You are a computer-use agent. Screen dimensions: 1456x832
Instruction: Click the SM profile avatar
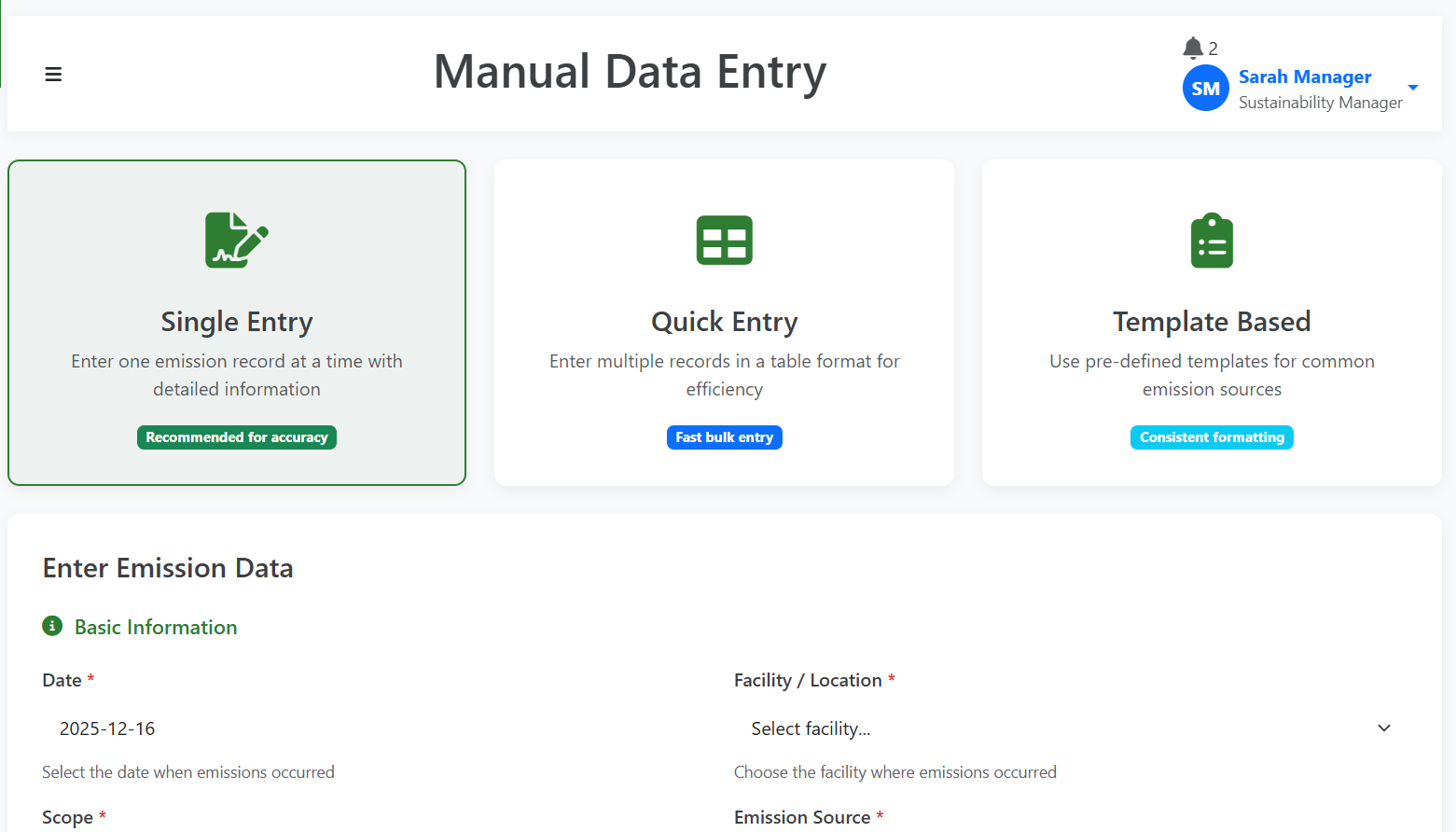click(1205, 88)
